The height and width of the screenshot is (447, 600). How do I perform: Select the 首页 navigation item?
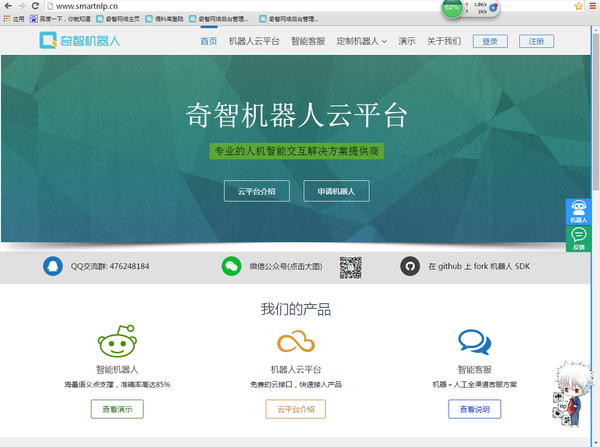pos(209,41)
